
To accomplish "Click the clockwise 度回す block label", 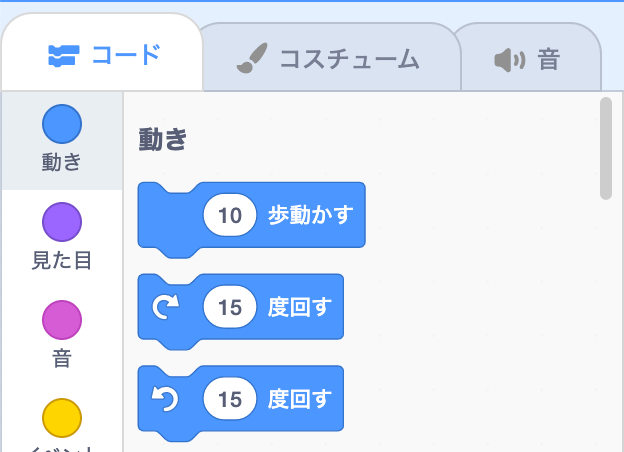I will [x=299, y=307].
